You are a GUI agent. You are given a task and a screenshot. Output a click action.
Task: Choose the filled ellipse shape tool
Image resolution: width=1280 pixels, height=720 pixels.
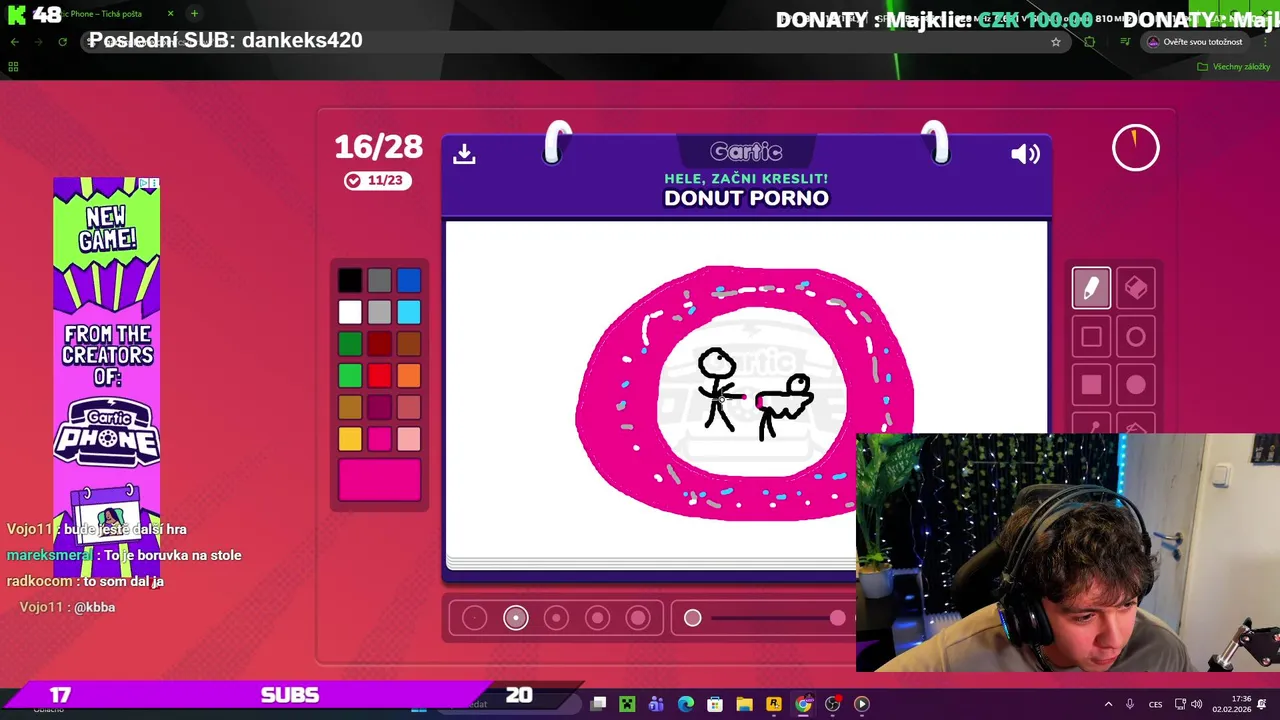click(1136, 385)
